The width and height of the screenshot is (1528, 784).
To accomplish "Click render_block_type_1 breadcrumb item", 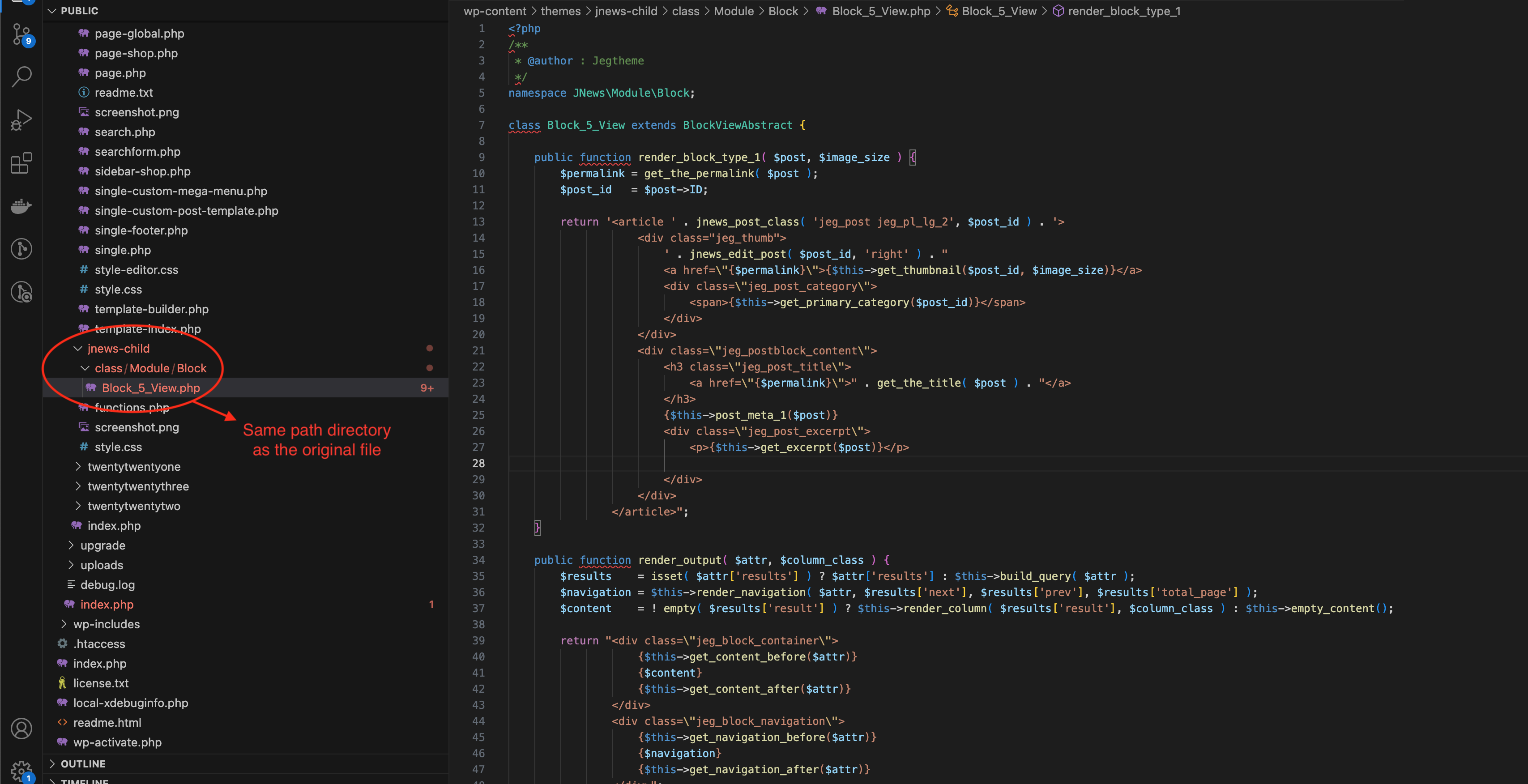I will pos(1123,11).
